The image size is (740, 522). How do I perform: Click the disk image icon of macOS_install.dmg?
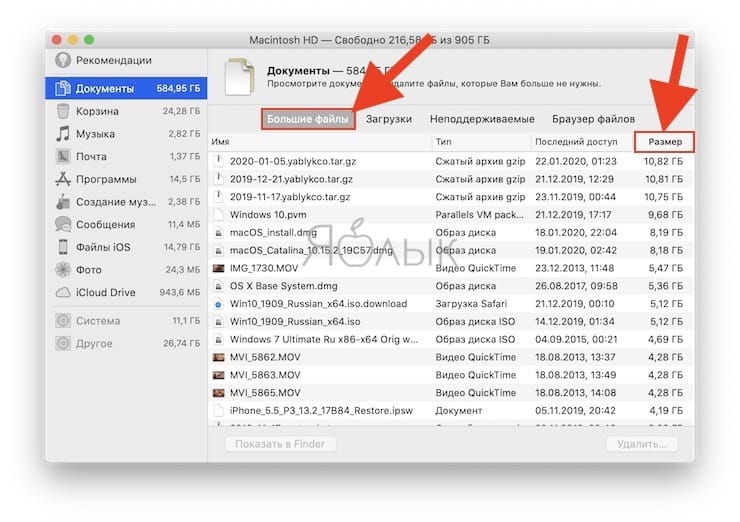coord(218,233)
